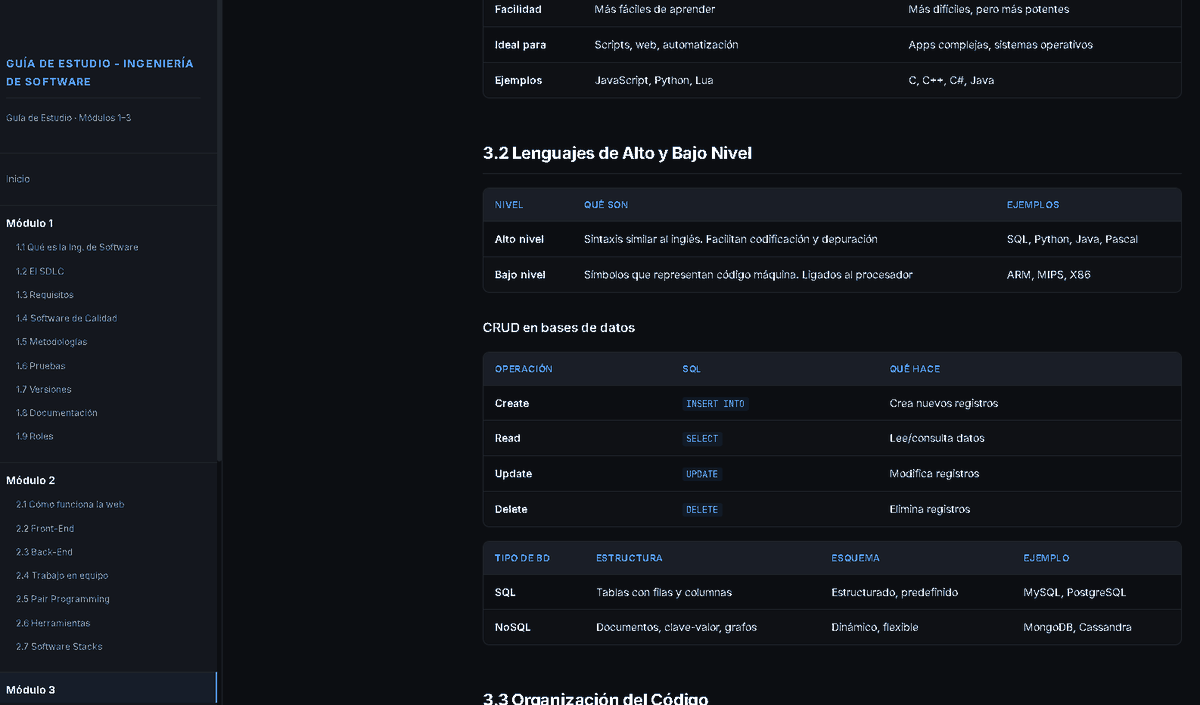Jump to 2.7 Software Stacks

(x=59, y=647)
